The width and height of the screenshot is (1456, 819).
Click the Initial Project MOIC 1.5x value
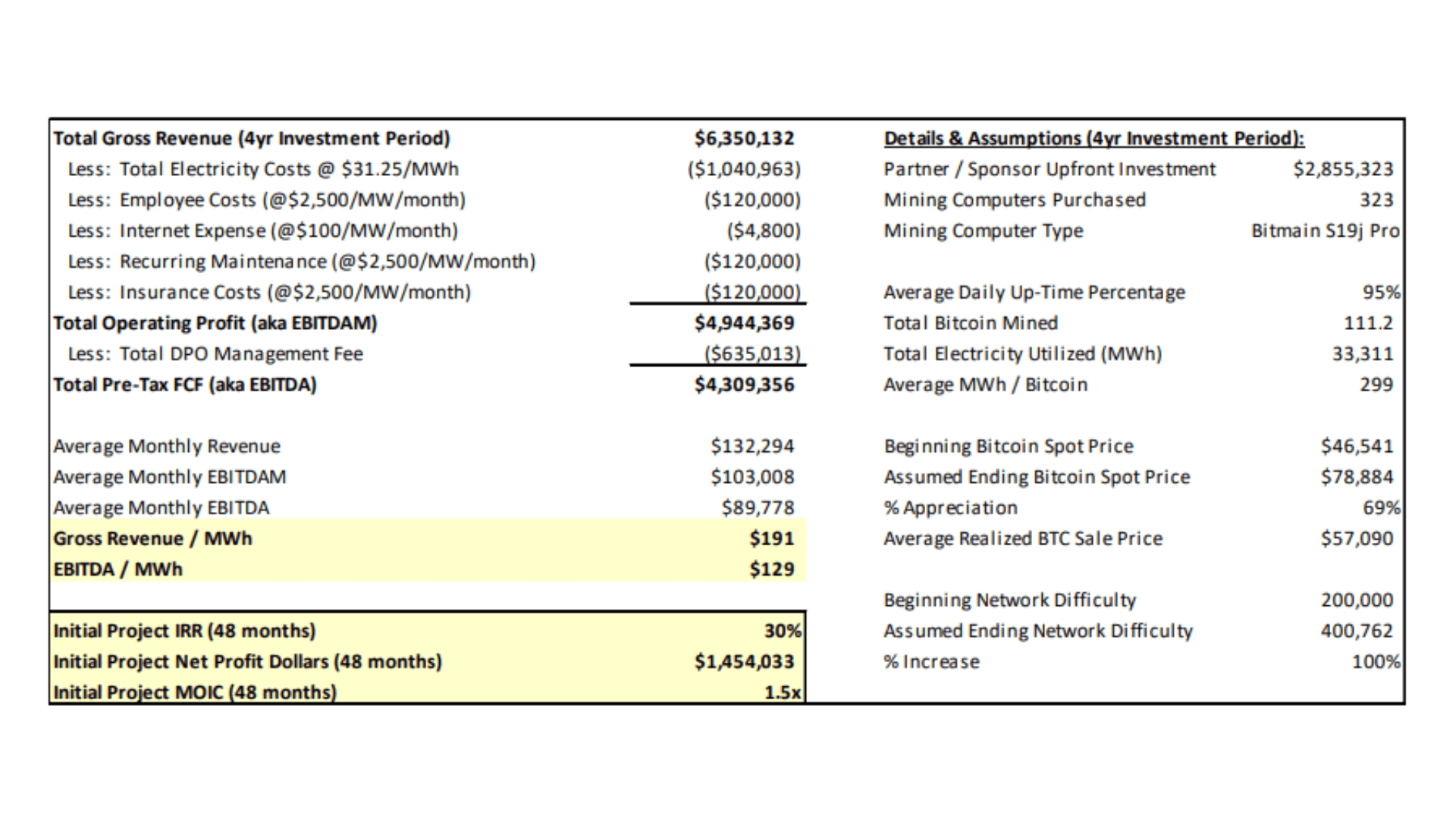[782, 692]
